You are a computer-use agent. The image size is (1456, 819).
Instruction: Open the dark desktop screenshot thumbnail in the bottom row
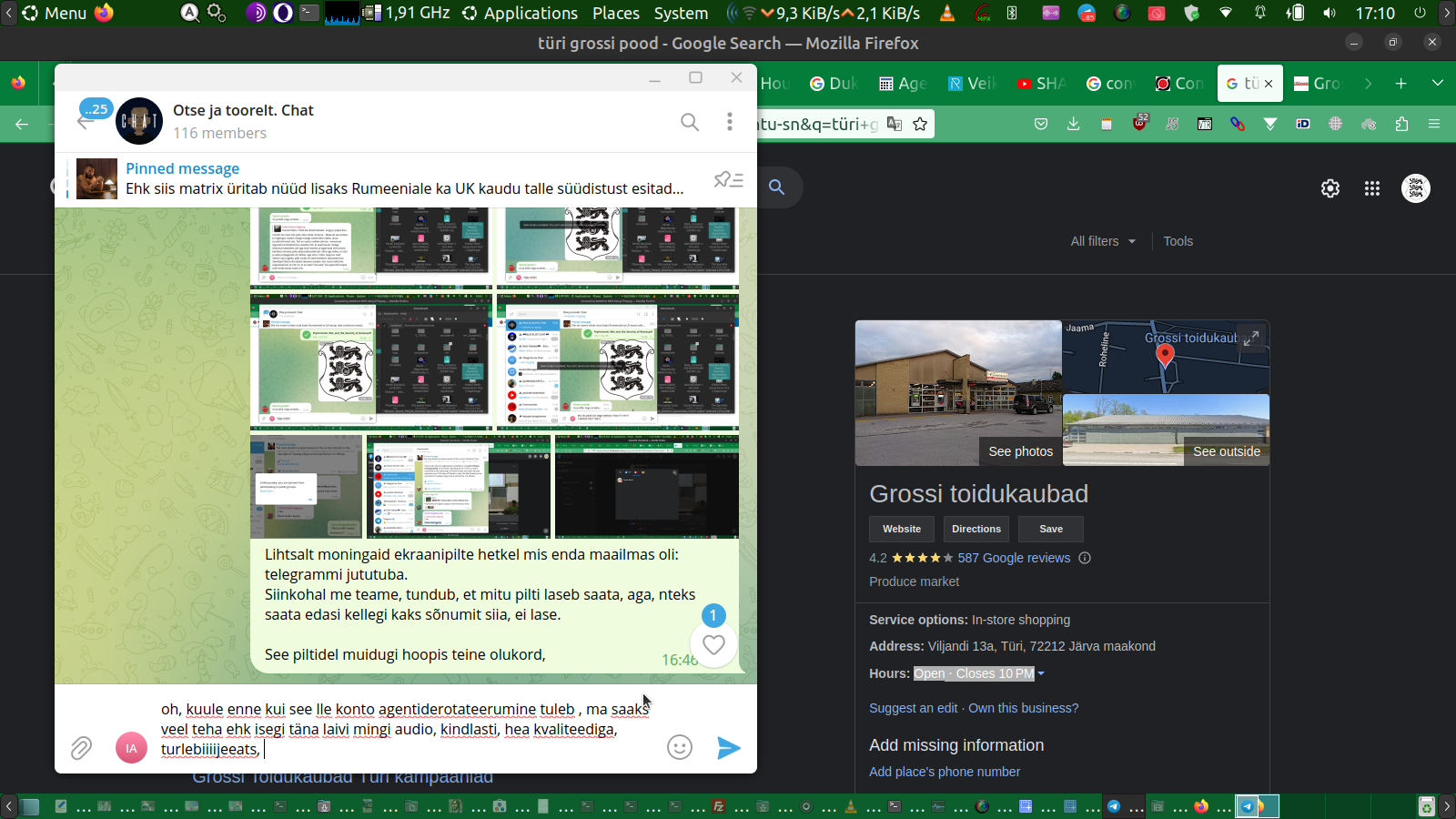coord(647,487)
